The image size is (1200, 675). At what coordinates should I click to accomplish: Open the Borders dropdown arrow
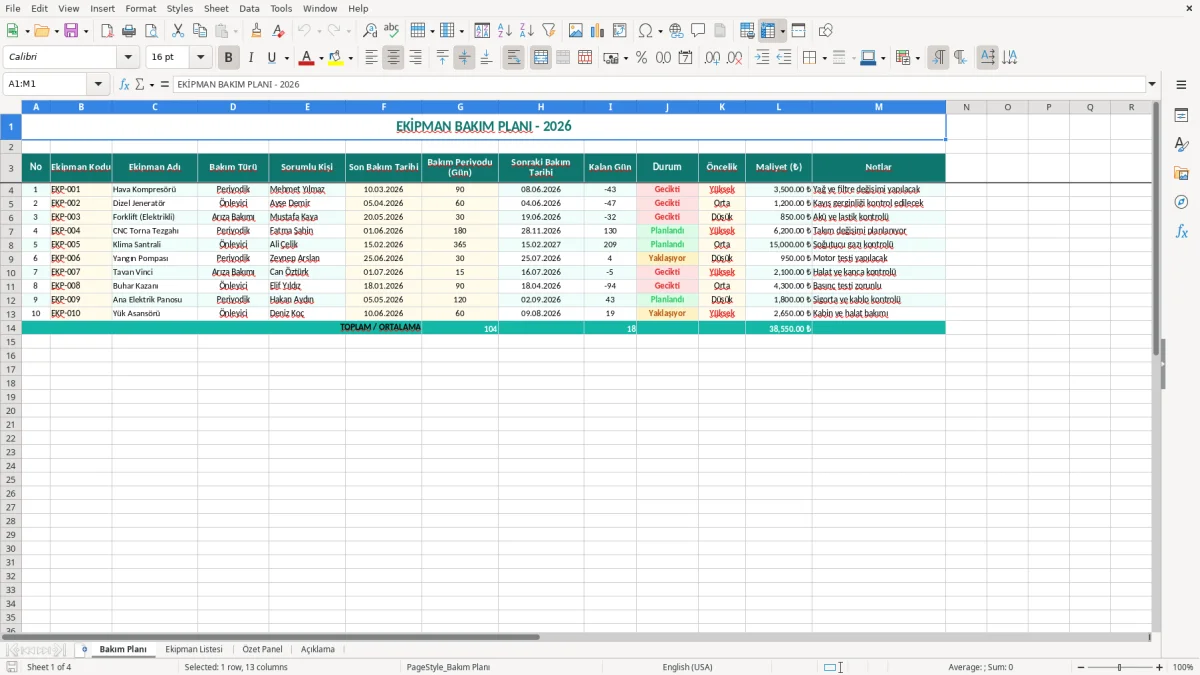(824, 58)
